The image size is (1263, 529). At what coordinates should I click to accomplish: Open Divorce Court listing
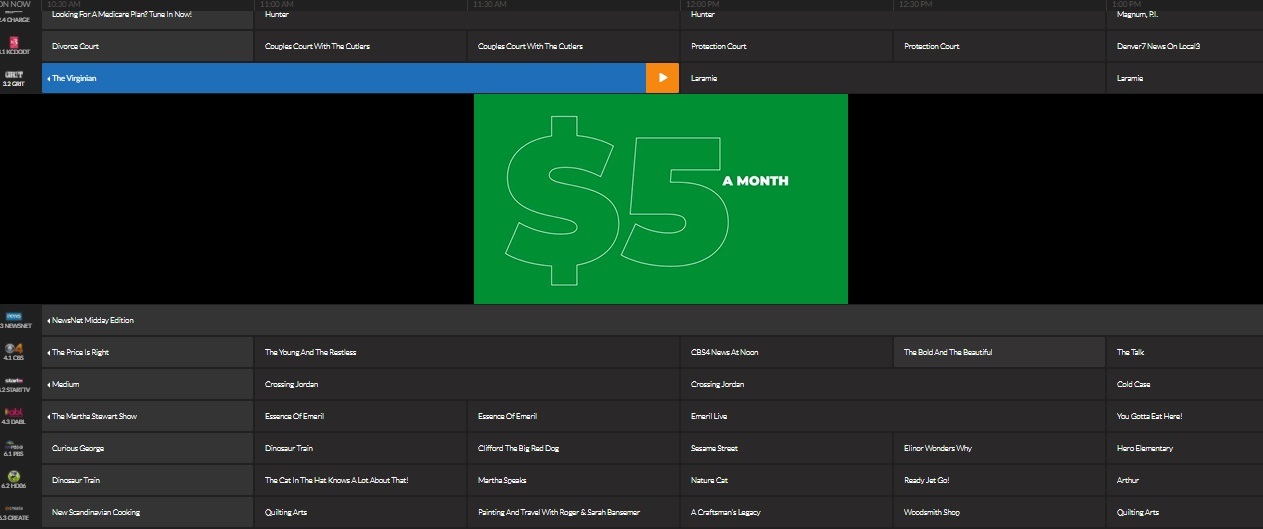click(147, 46)
